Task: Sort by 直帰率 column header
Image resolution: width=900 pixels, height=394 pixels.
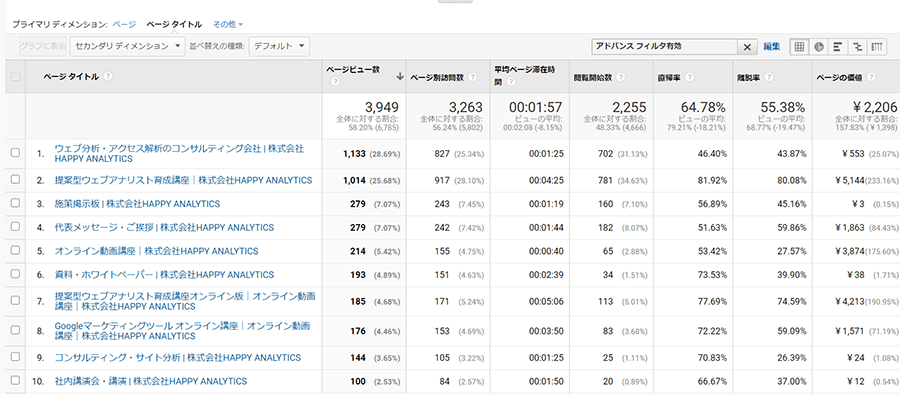Action: point(669,78)
